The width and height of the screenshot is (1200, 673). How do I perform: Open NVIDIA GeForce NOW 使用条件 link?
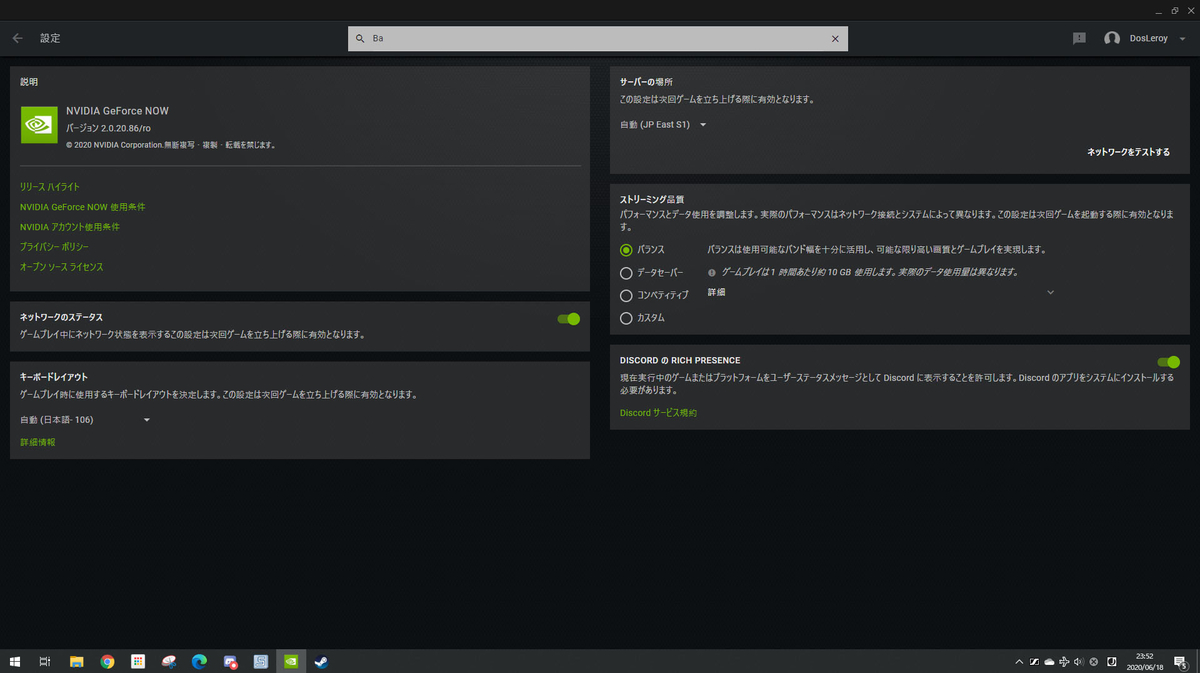(x=82, y=207)
